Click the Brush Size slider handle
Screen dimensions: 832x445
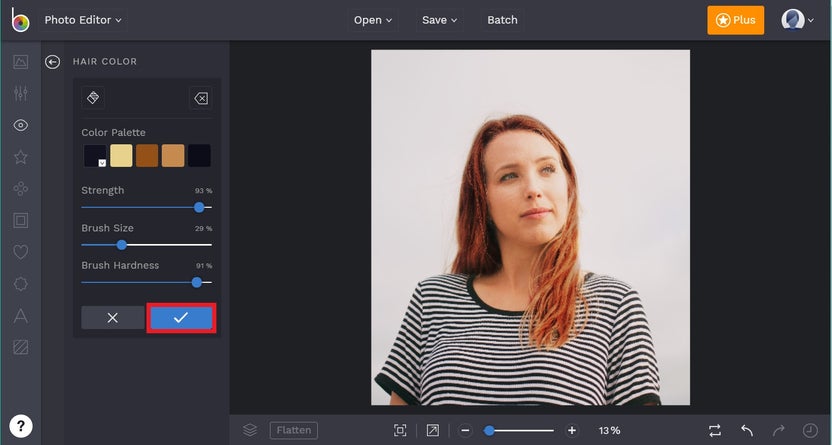[122, 245]
